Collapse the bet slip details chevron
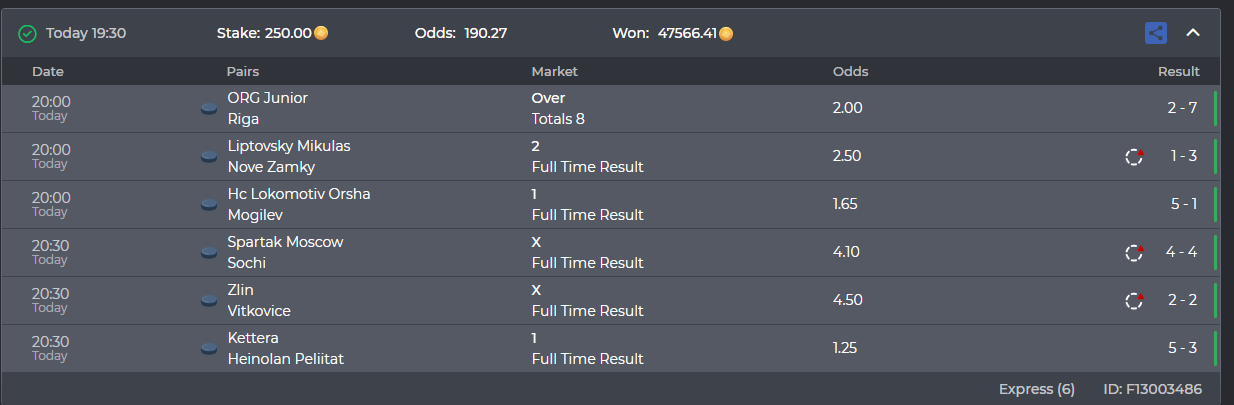The width and height of the screenshot is (1234, 405). click(1192, 33)
